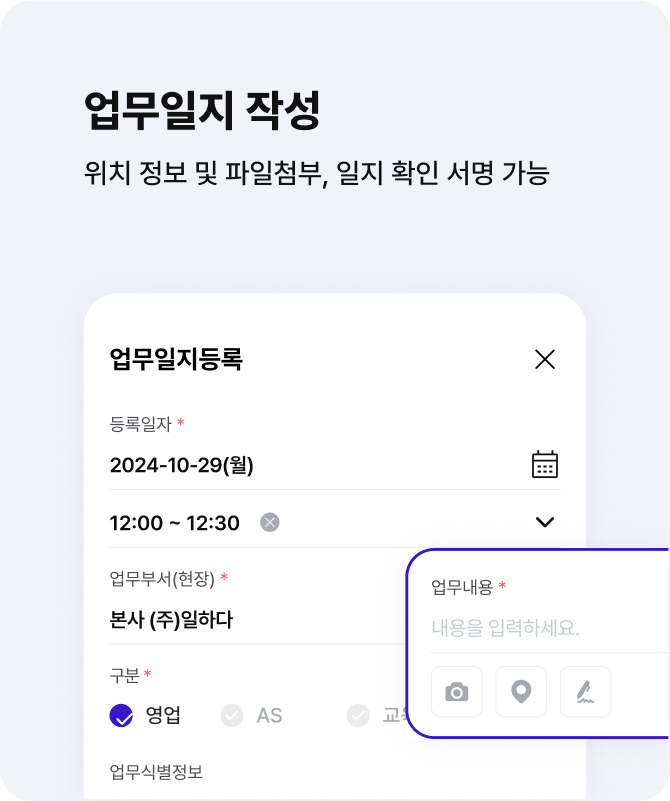Select the partially hidden 교육 radio option
670x801 pixels.
click(x=377, y=715)
